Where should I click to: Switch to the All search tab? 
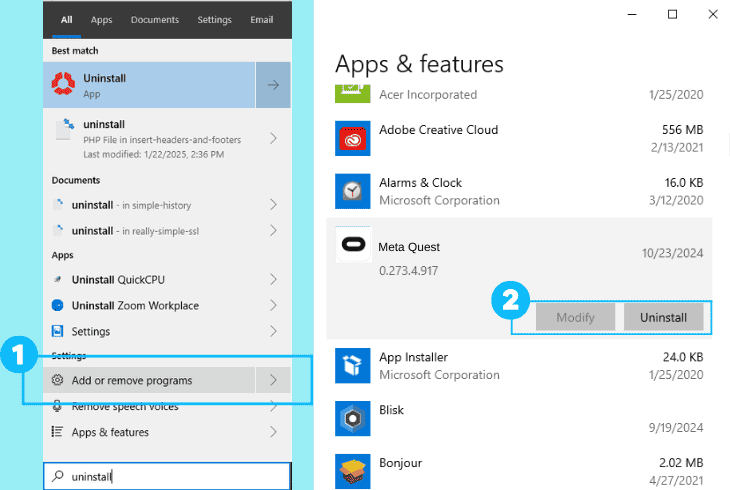click(x=67, y=20)
